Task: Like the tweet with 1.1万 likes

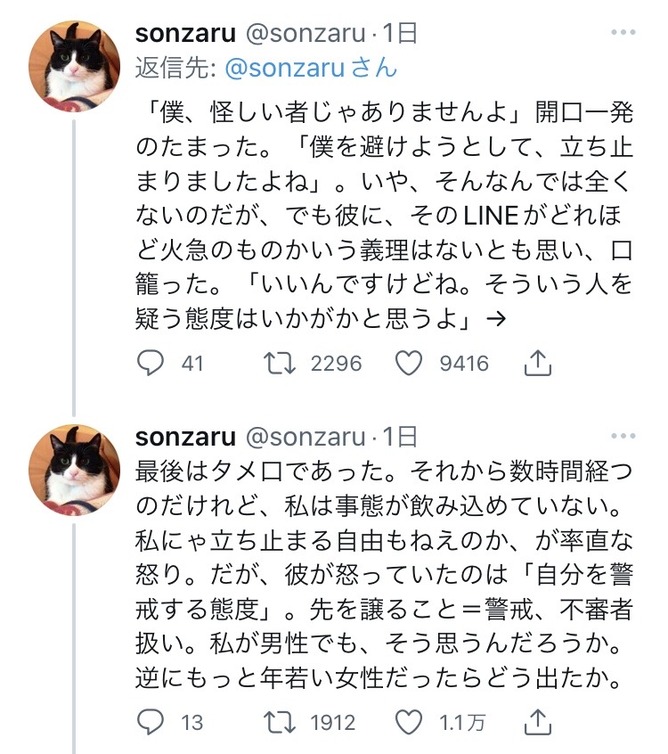Action: pos(410,720)
